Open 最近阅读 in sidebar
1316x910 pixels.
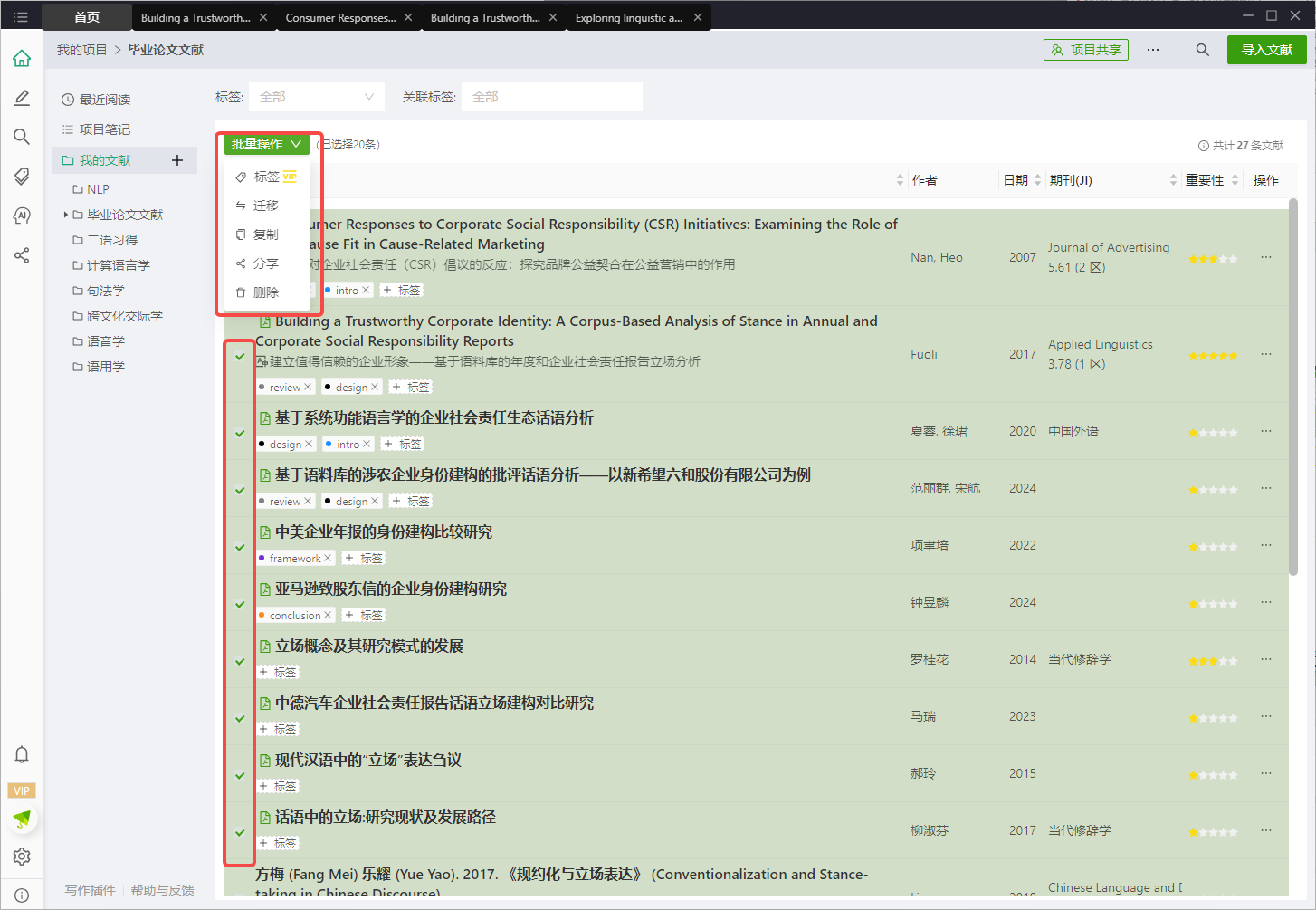(x=96, y=100)
